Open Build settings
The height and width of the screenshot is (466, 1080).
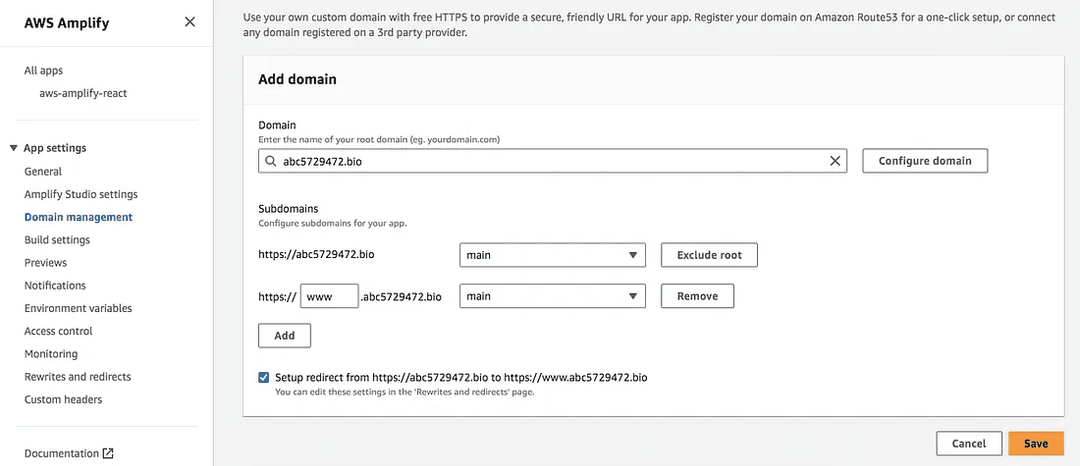(57, 240)
